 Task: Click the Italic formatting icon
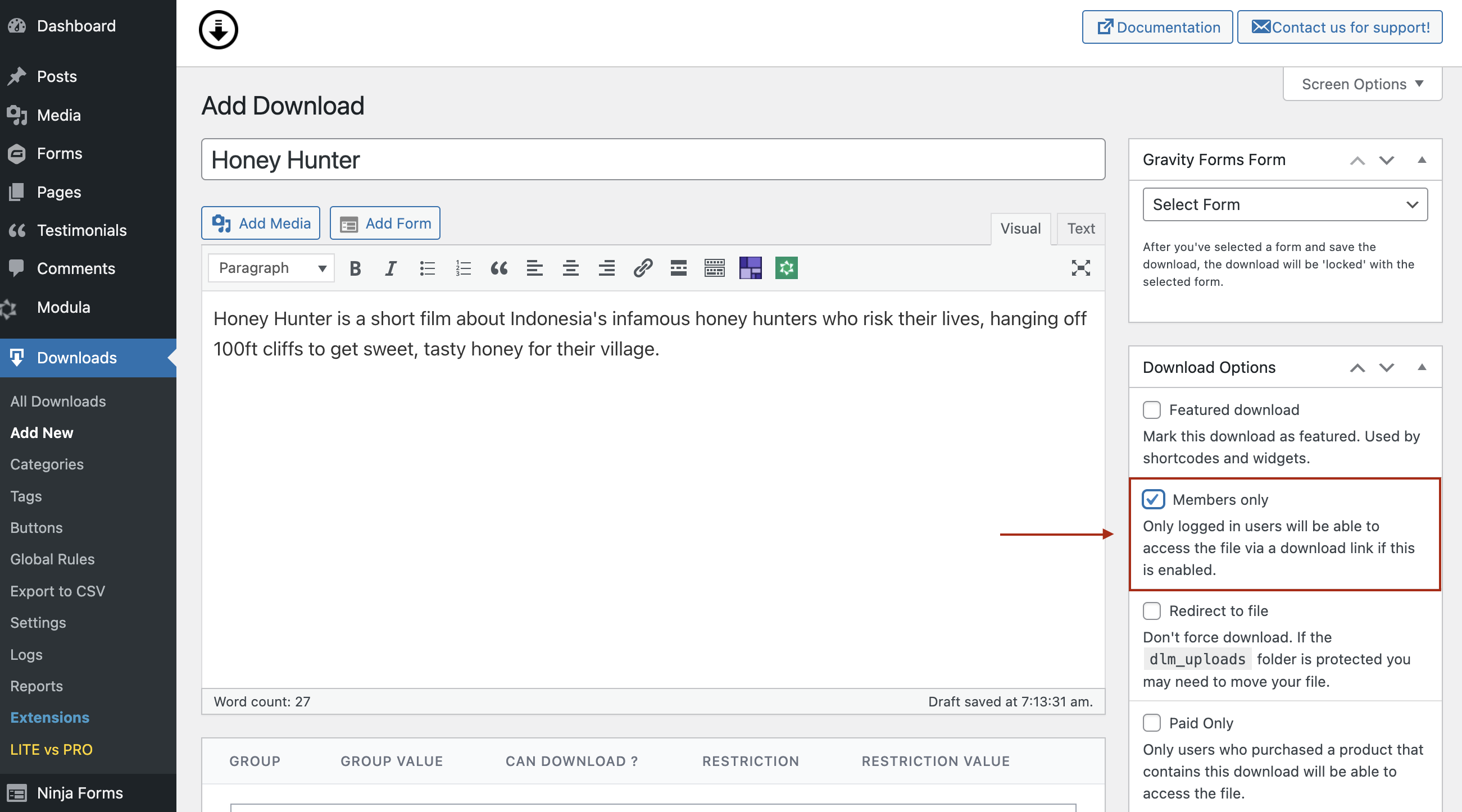(x=391, y=268)
